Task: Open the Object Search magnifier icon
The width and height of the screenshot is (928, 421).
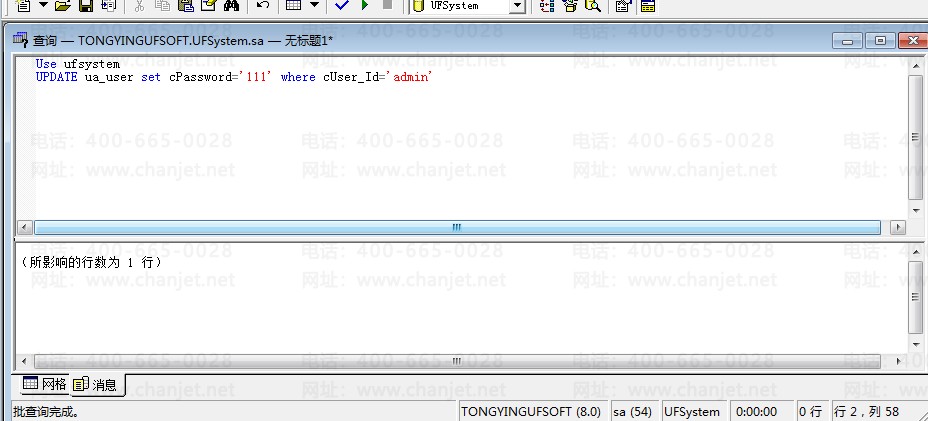Action: [x=592, y=5]
